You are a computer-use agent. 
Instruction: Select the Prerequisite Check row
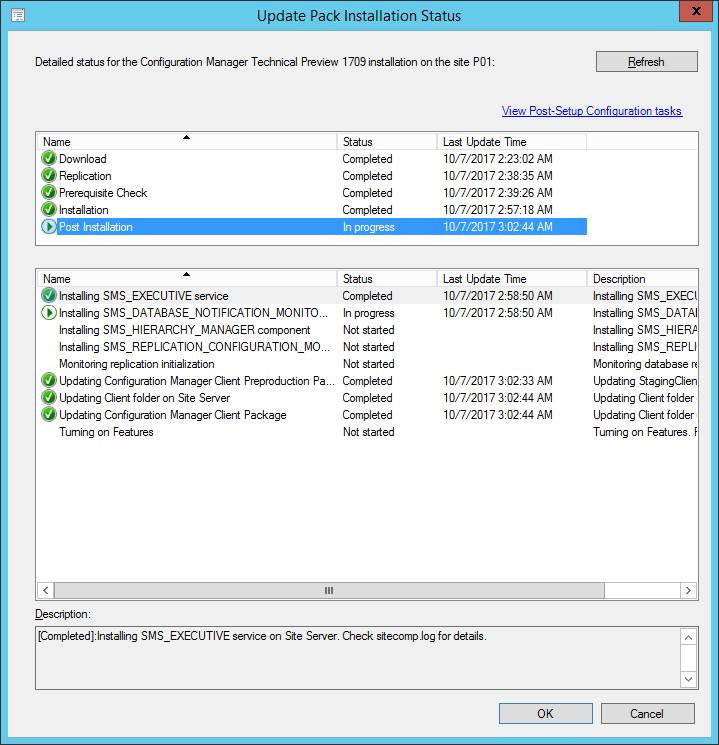[314, 193]
